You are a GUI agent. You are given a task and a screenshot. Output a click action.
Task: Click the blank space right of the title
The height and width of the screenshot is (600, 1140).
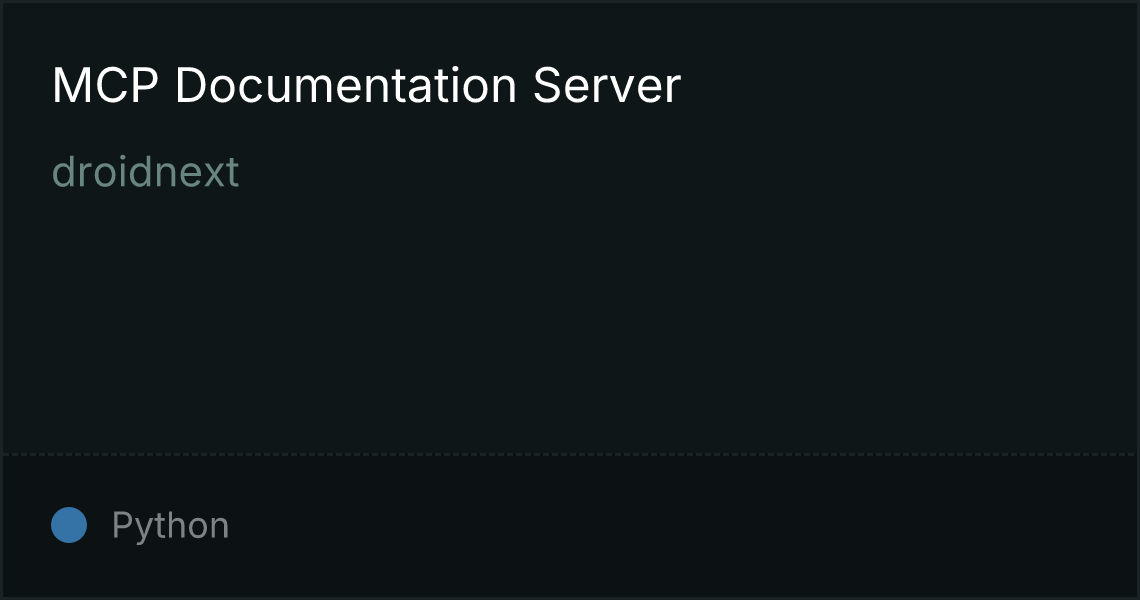[x=909, y=86]
